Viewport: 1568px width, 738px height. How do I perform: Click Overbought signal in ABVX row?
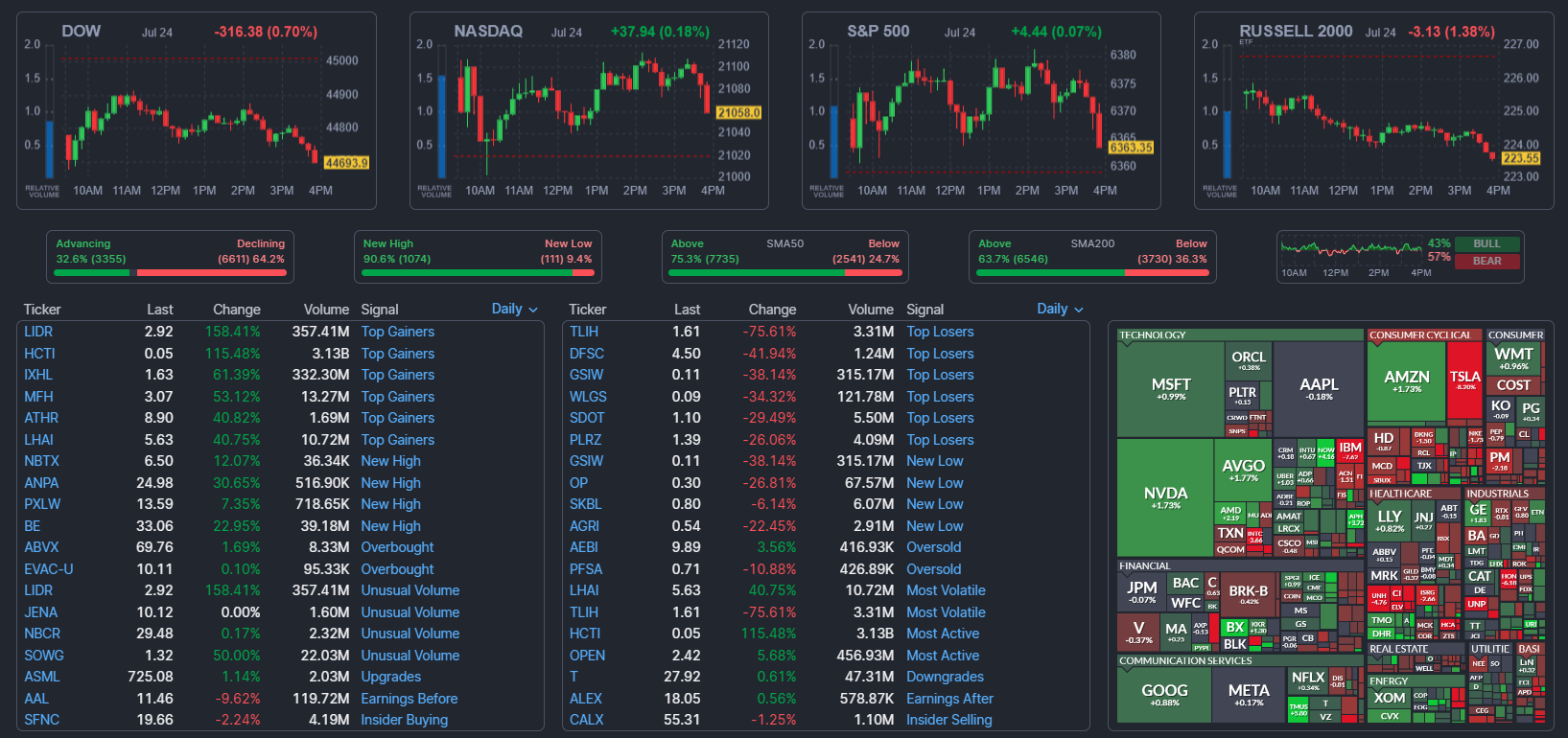[x=397, y=547]
